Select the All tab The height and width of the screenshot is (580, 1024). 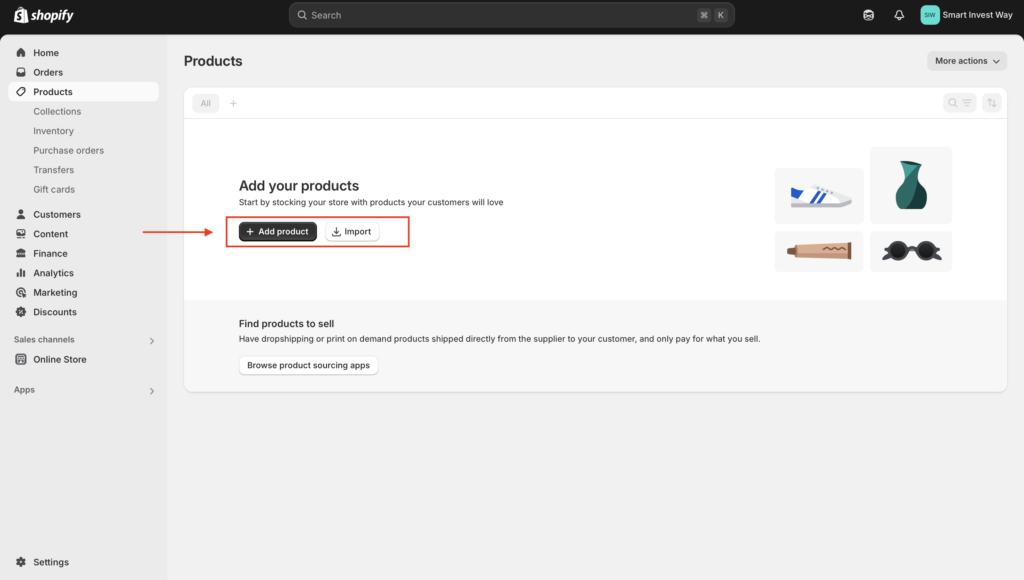(206, 103)
